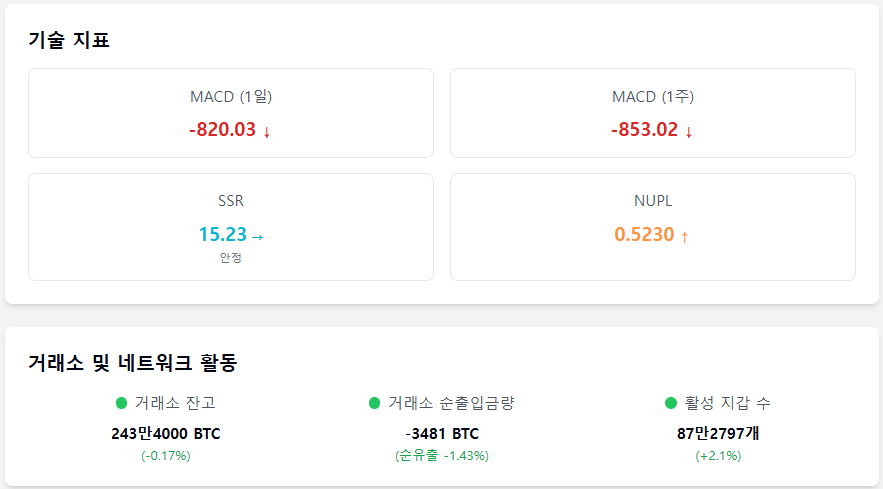
Task: Open the NUPL indicator label
Action: pos(653,201)
